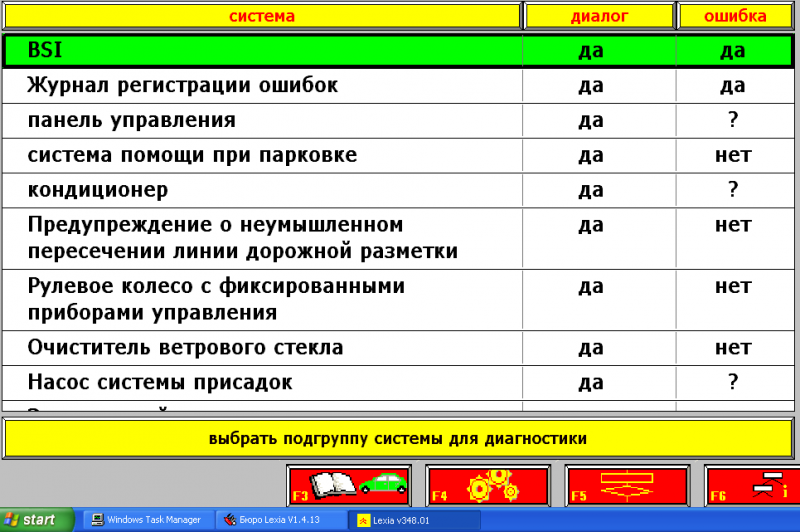Select Журнал регистрации ошибок row
The image size is (800, 532).
coord(262,86)
